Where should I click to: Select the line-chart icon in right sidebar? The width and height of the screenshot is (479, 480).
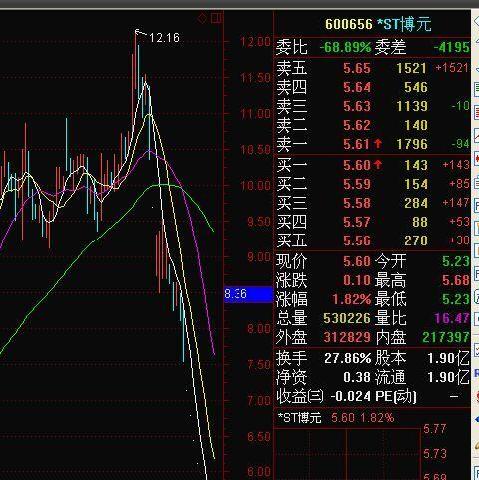477,136
